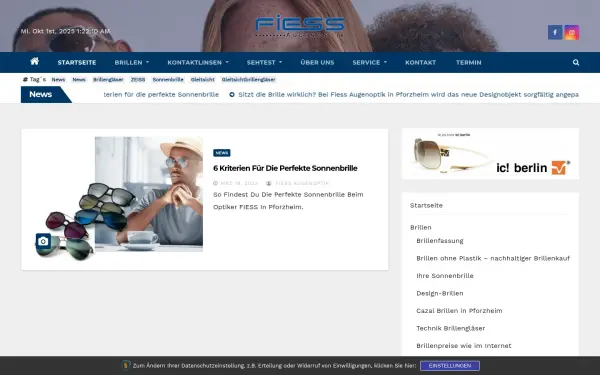Open Startseite in the sidebar menu

[426, 205]
